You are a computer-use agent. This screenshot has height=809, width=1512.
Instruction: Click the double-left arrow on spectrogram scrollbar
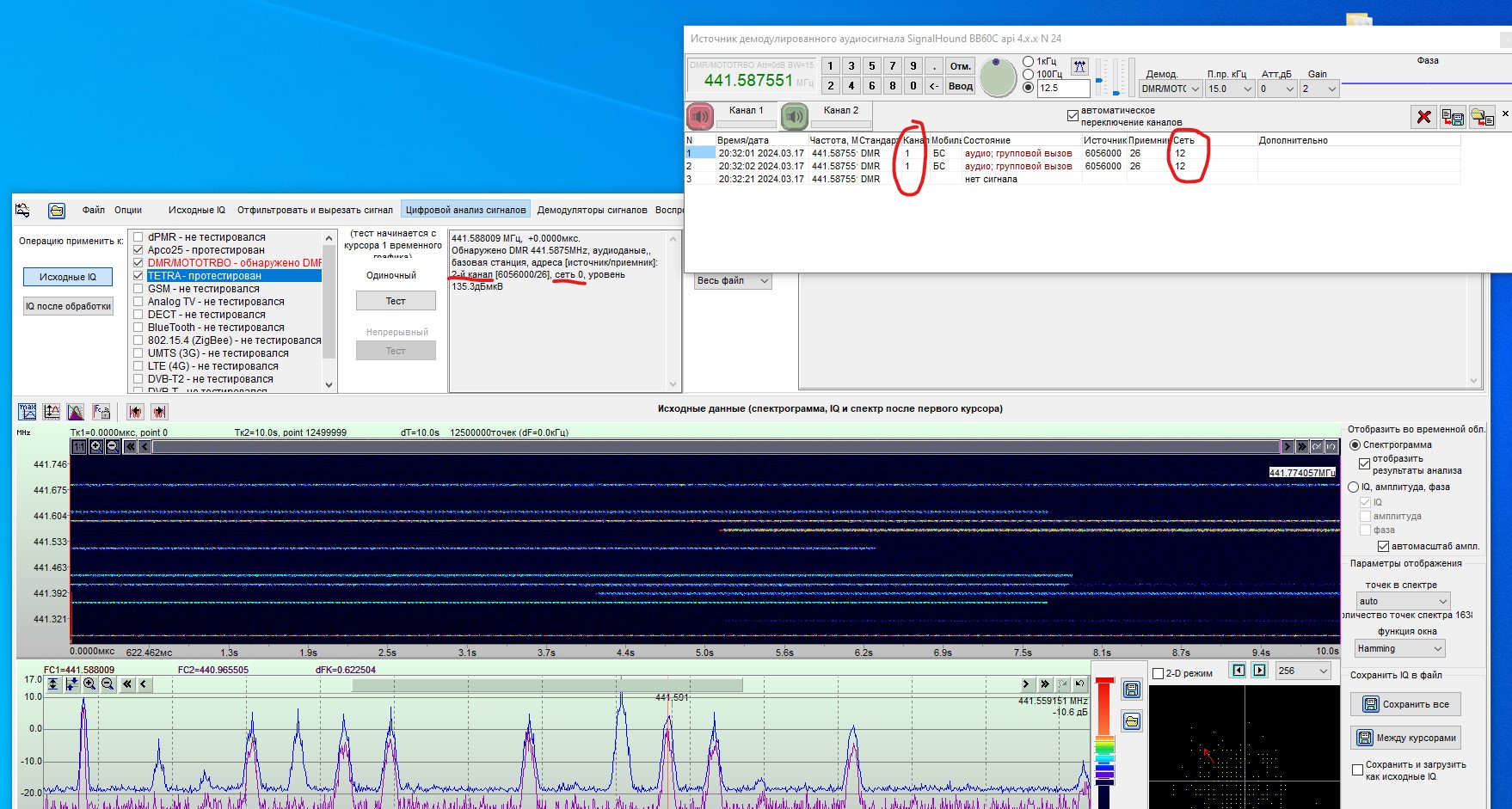(130, 446)
